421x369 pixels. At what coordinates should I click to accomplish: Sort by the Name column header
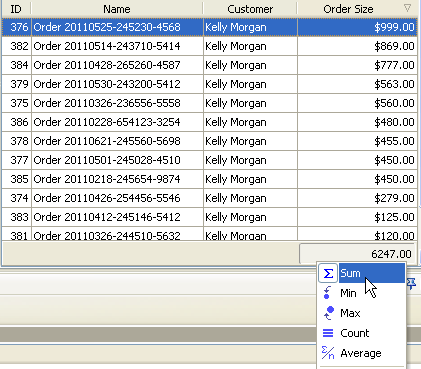[117, 9]
